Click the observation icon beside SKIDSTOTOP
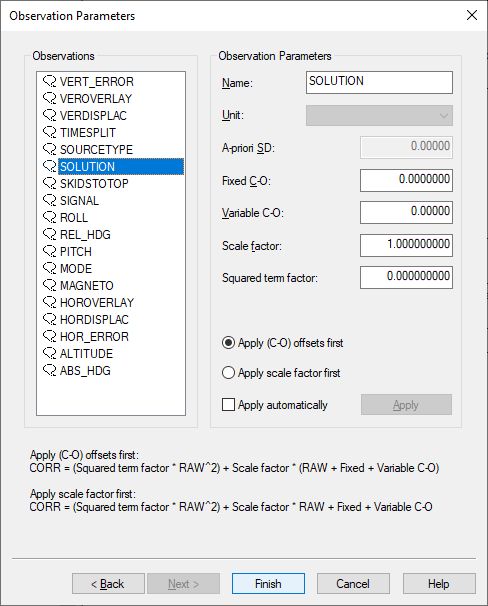Image resolution: width=488 pixels, height=606 pixels. point(50,183)
